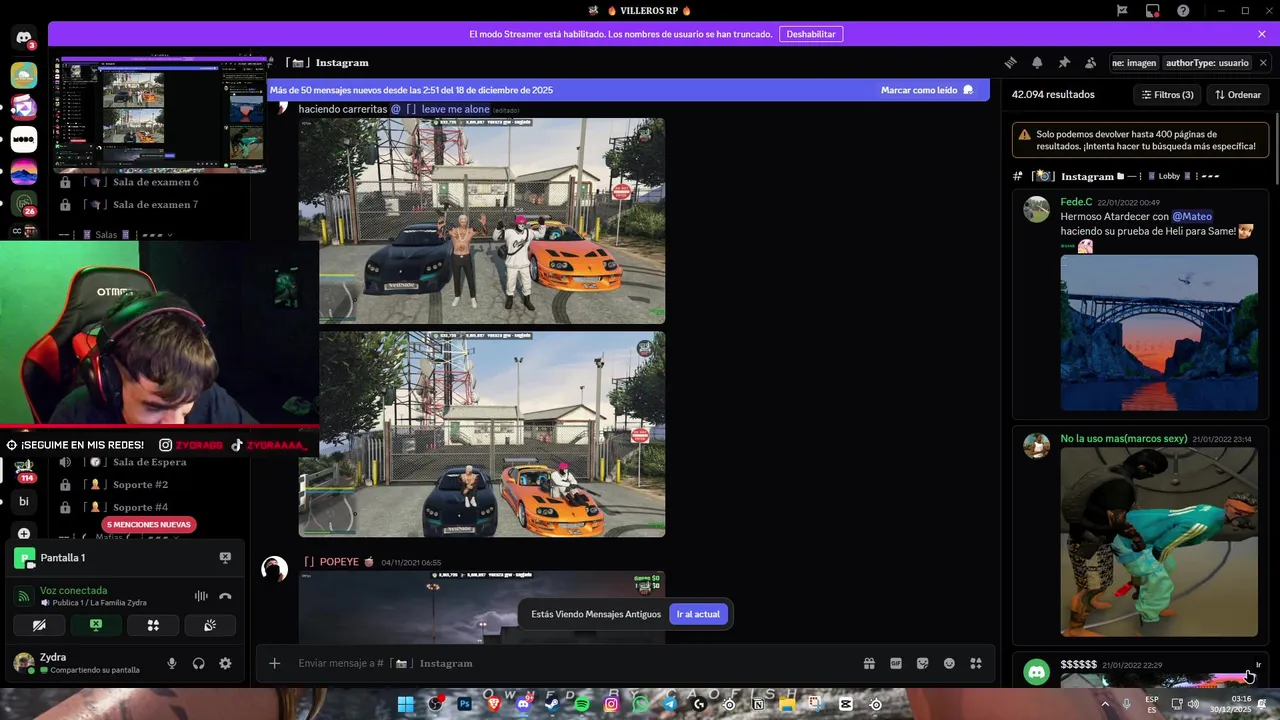Image resolution: width=1280 pixels, height=720 pixels.
Task: Click @Mateo mention in Fede.C result
Action: coord(1192,216)
